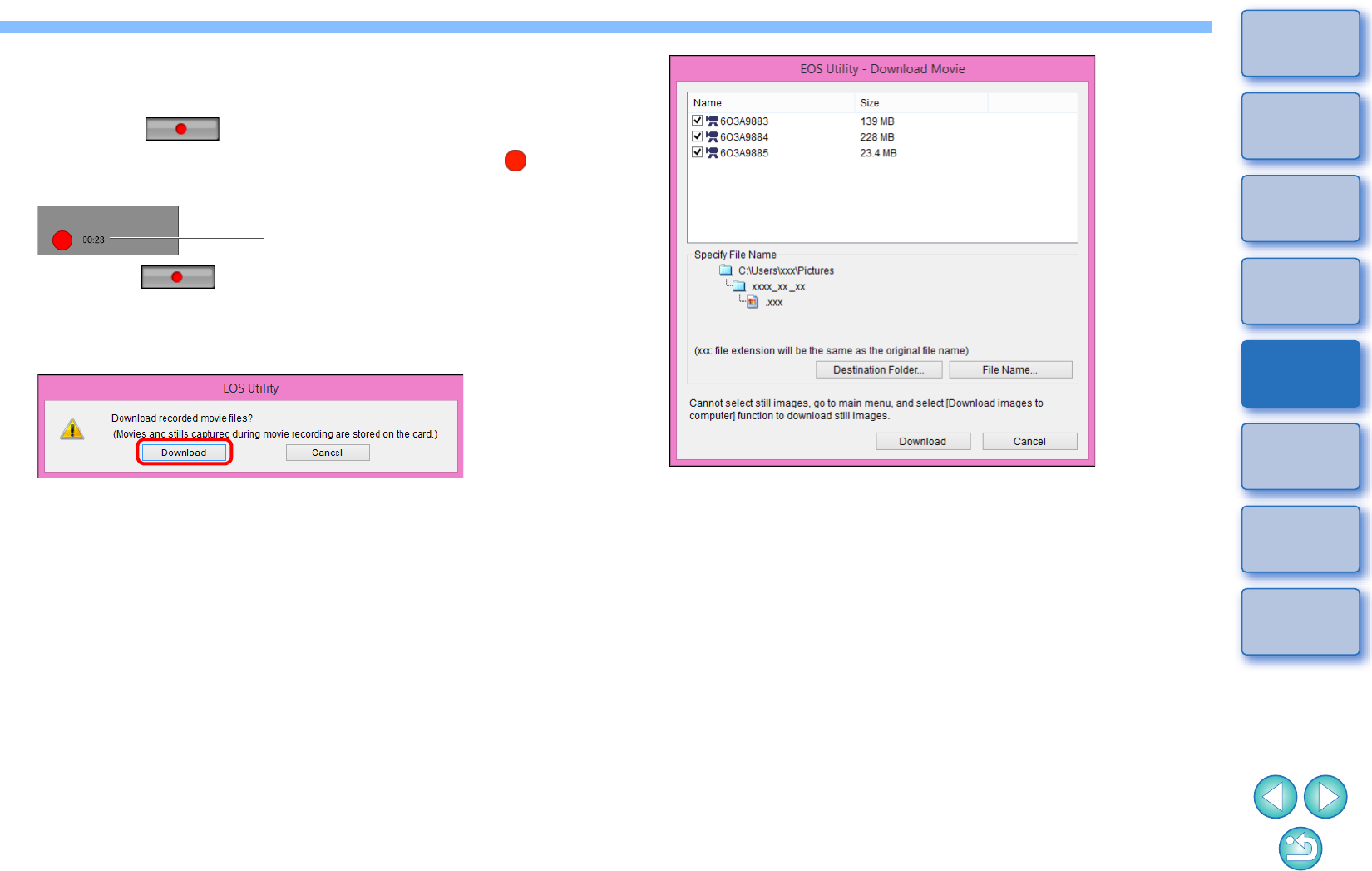
Task: Click the return-to-previous-view icon below the page arrows
Action: pos(1300,849)
